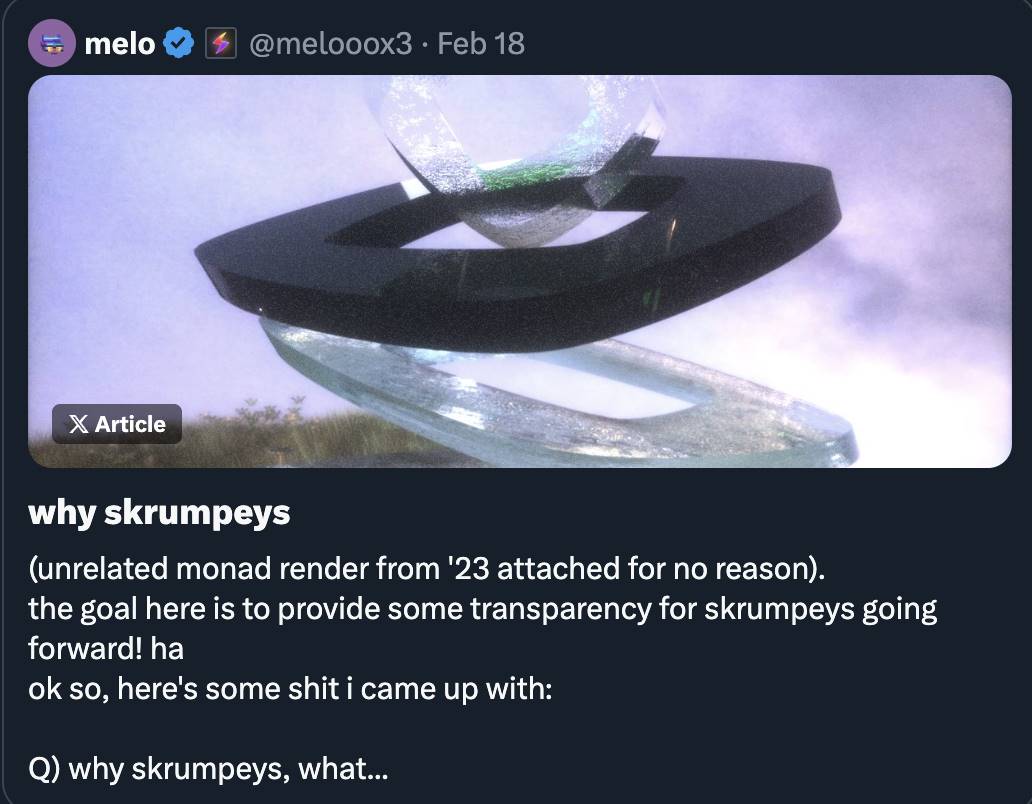1032x804 pixels.
Task: Click the @melooox3 handle
Action: pos(330,44)
